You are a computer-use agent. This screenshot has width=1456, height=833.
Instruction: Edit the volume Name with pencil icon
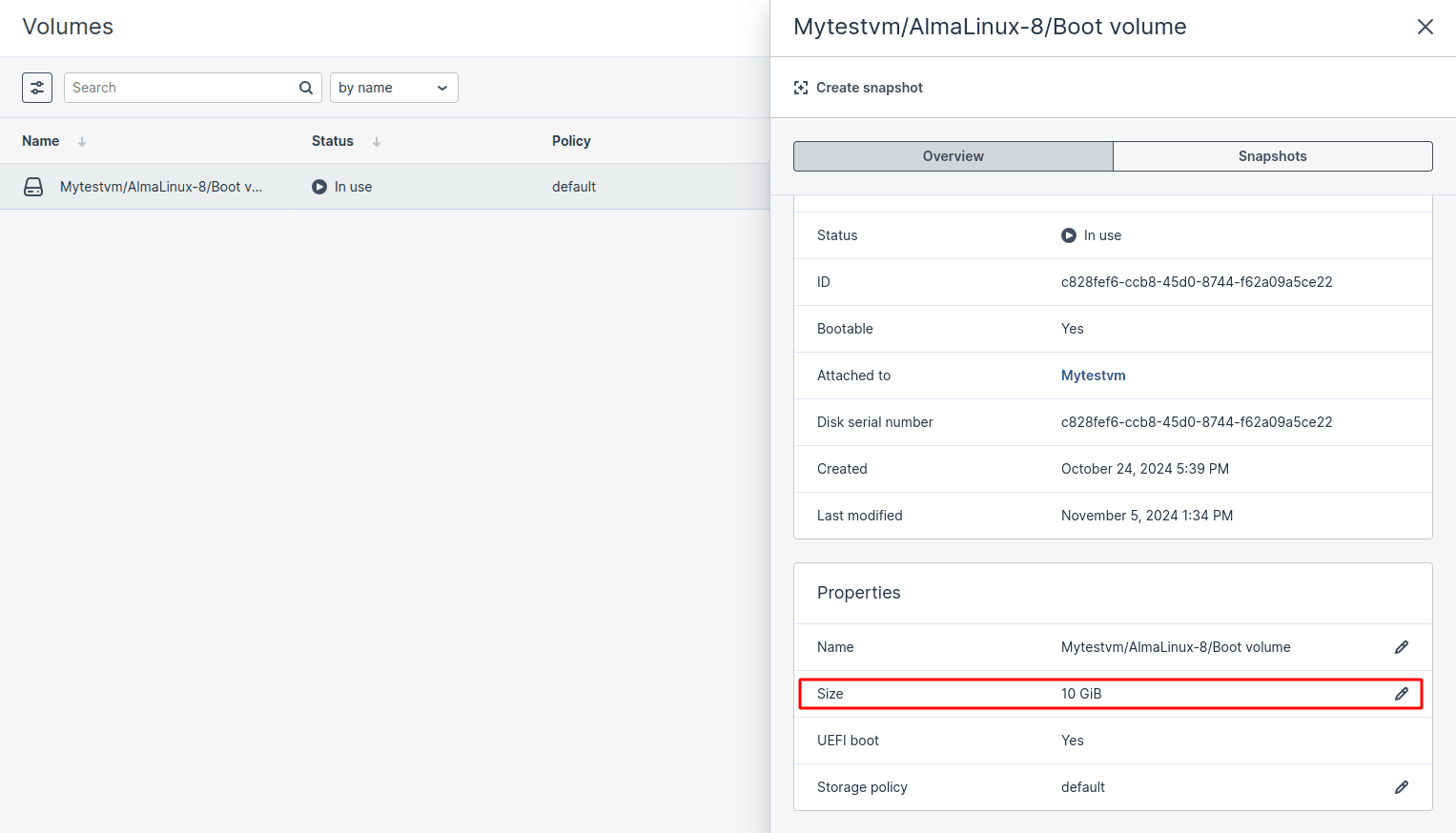pos(1401,647)
